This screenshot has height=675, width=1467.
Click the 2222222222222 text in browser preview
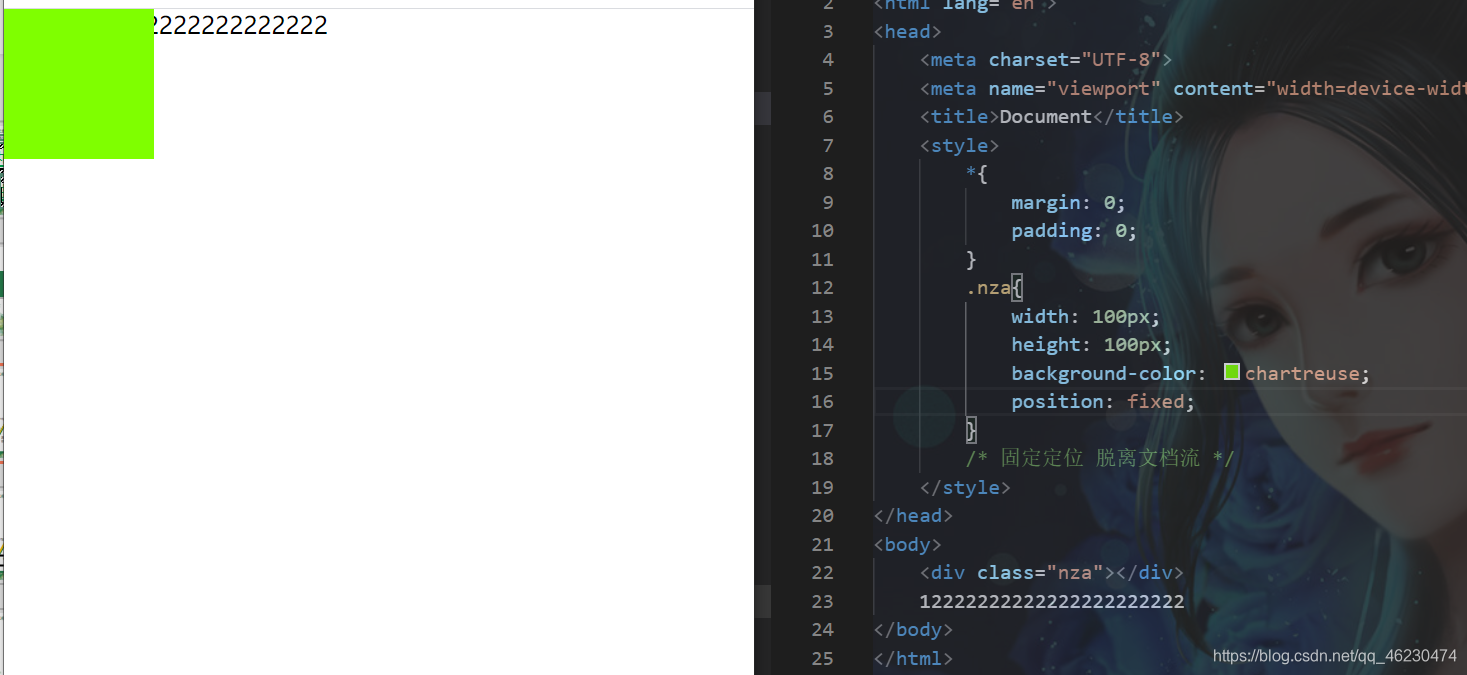(241, 26)
